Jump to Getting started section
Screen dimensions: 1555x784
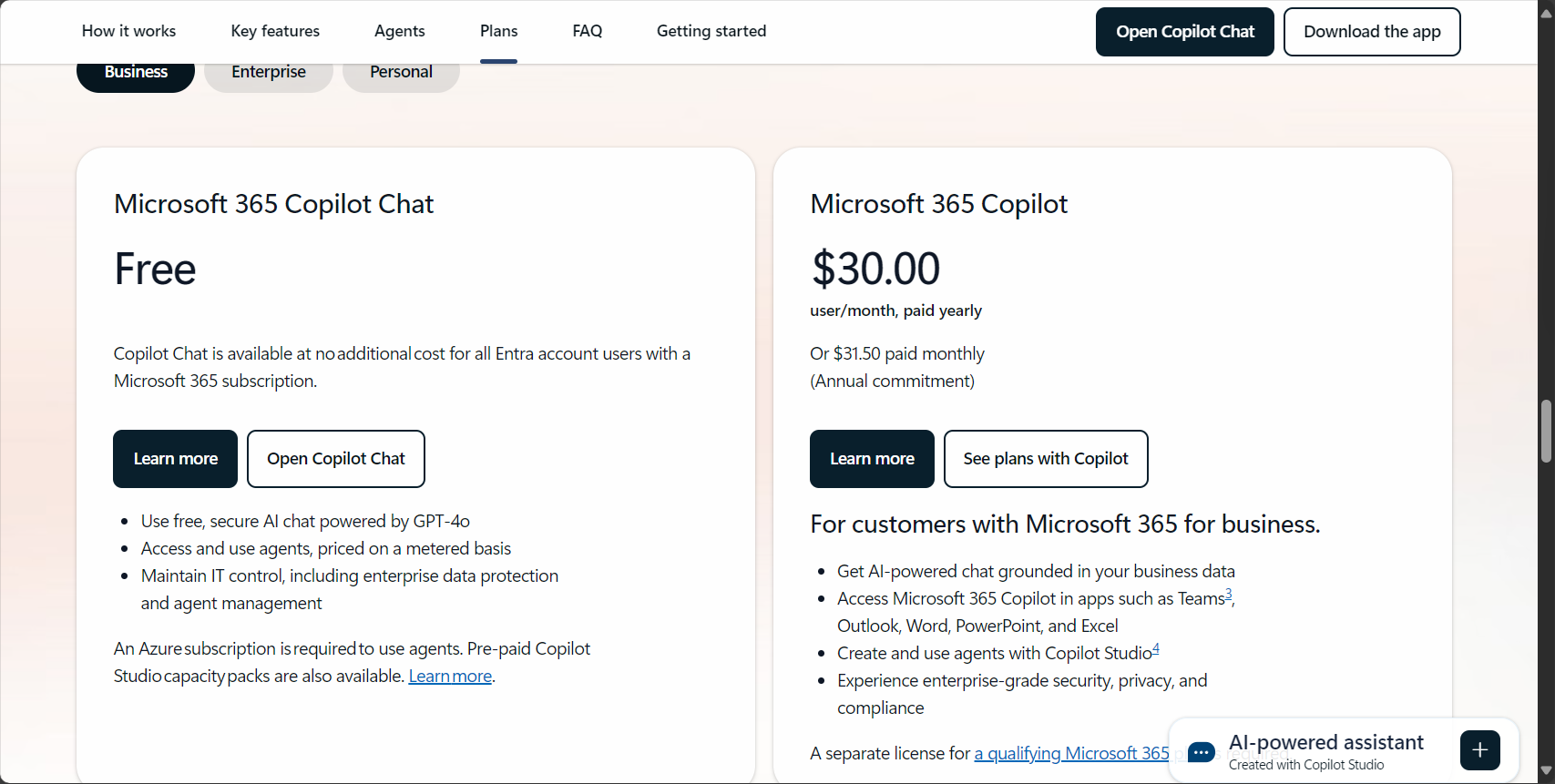click(711, 31)
